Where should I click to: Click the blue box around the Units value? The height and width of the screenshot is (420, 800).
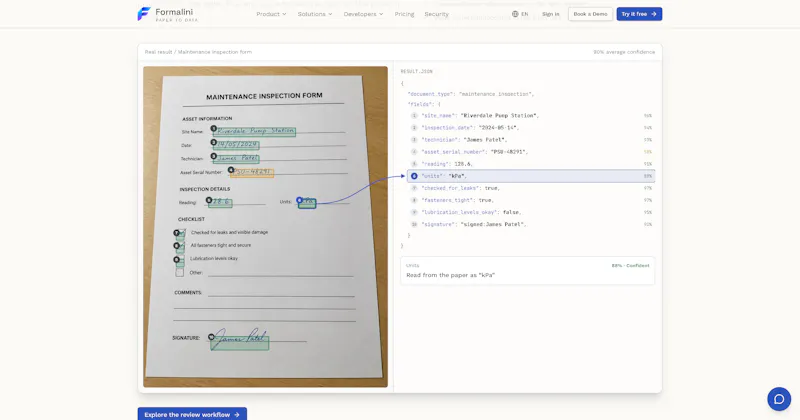click(x=308, y=204)
